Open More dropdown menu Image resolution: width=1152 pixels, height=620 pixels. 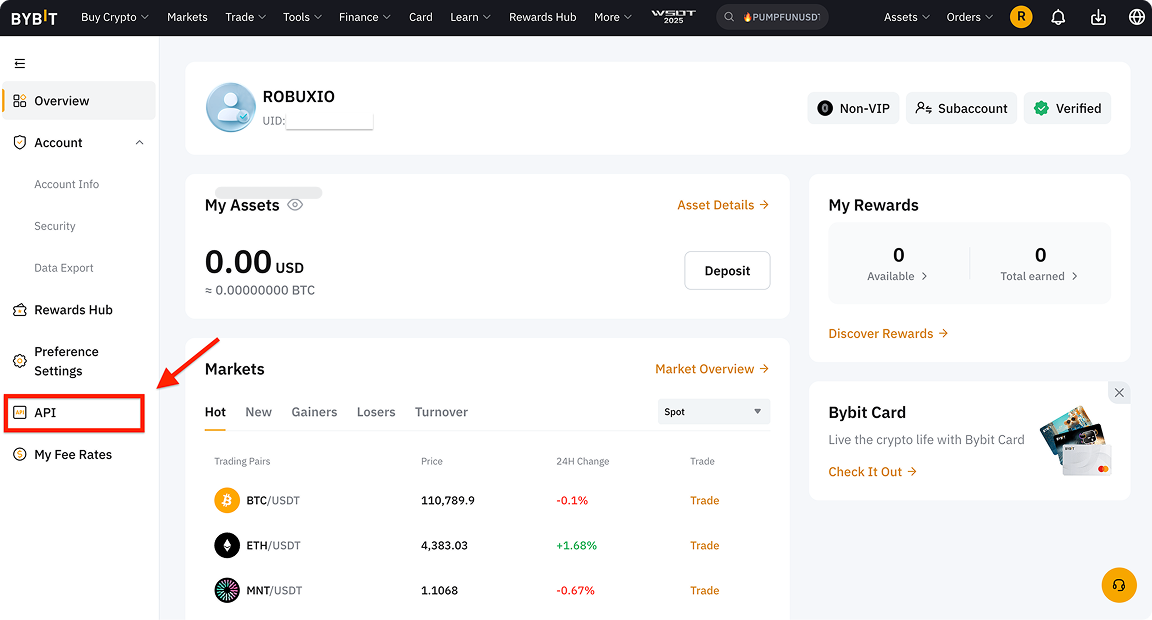pos(613,17)
